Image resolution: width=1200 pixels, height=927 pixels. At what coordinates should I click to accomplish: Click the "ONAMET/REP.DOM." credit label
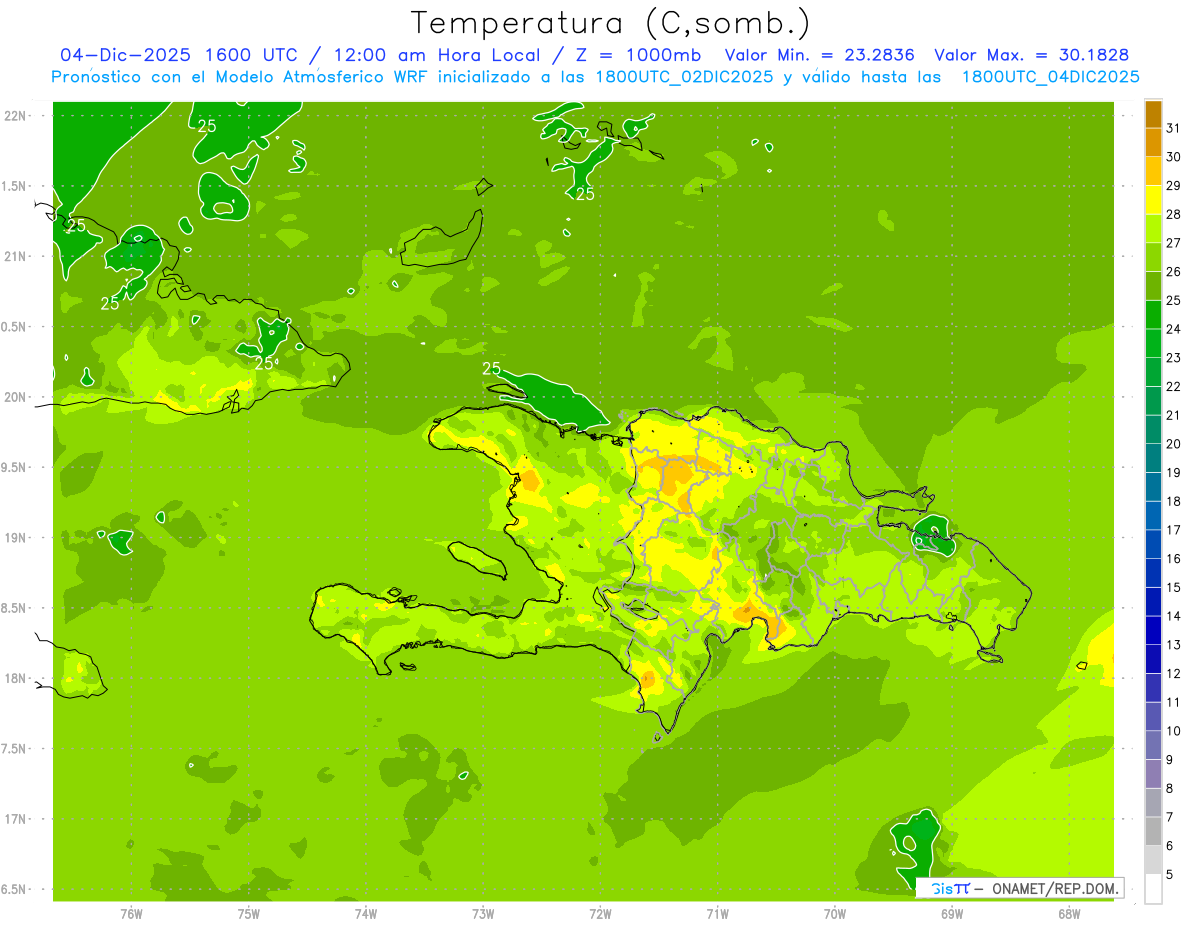(x=1054, y=888)
